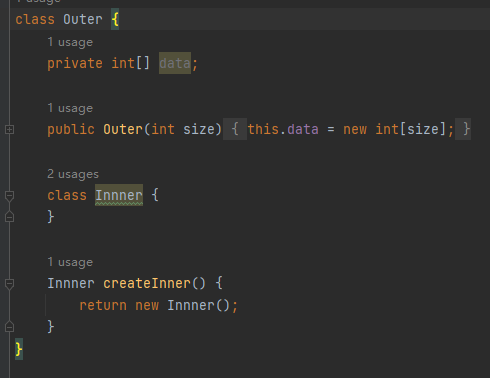The image size is (490, 378).
Task: Click fold end marker beside createInner closing brace
Action: pyautogui.click(x=9, y=327)
